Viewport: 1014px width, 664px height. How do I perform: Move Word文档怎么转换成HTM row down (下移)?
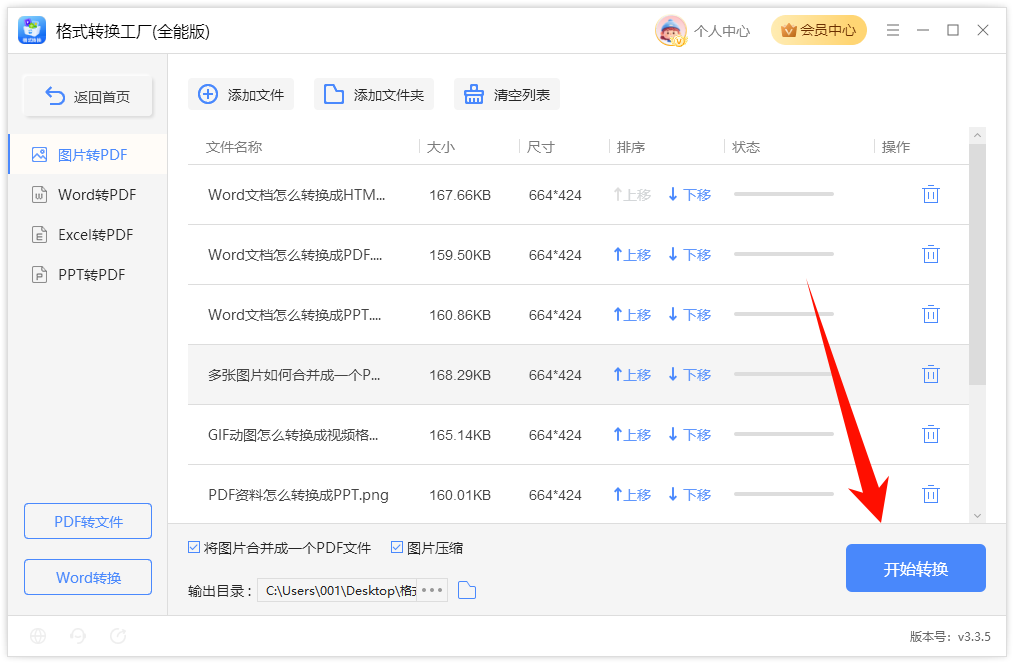pos(689,195)
